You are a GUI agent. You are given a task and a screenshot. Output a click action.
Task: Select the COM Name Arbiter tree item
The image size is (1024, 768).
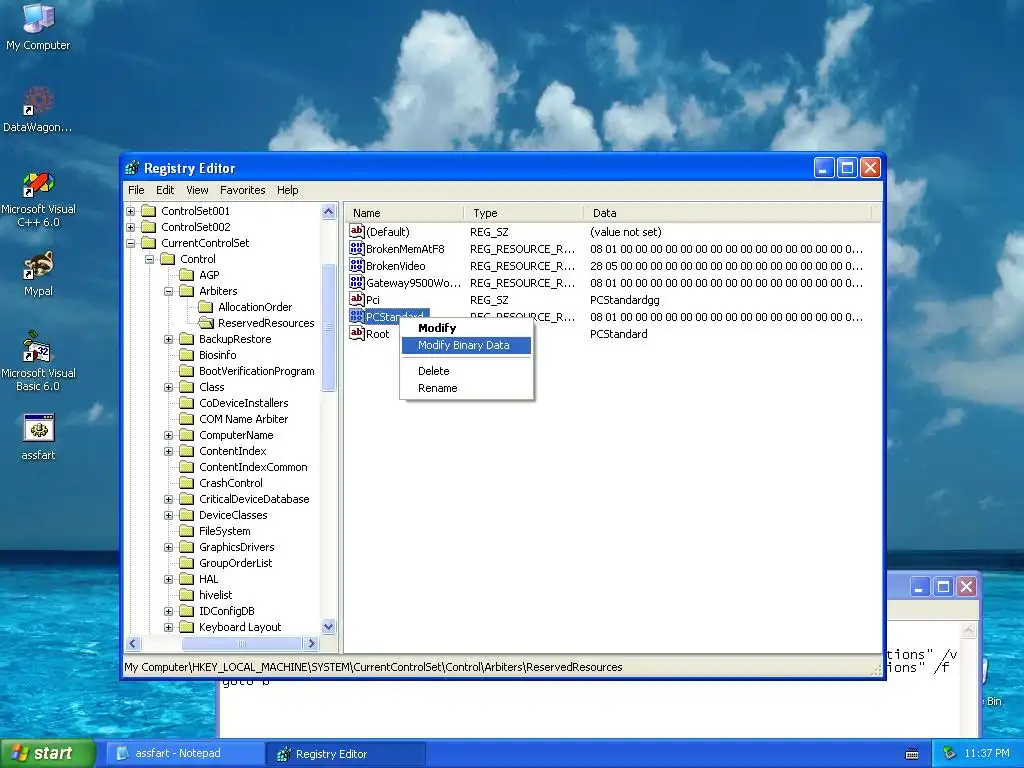coord(244,419)
